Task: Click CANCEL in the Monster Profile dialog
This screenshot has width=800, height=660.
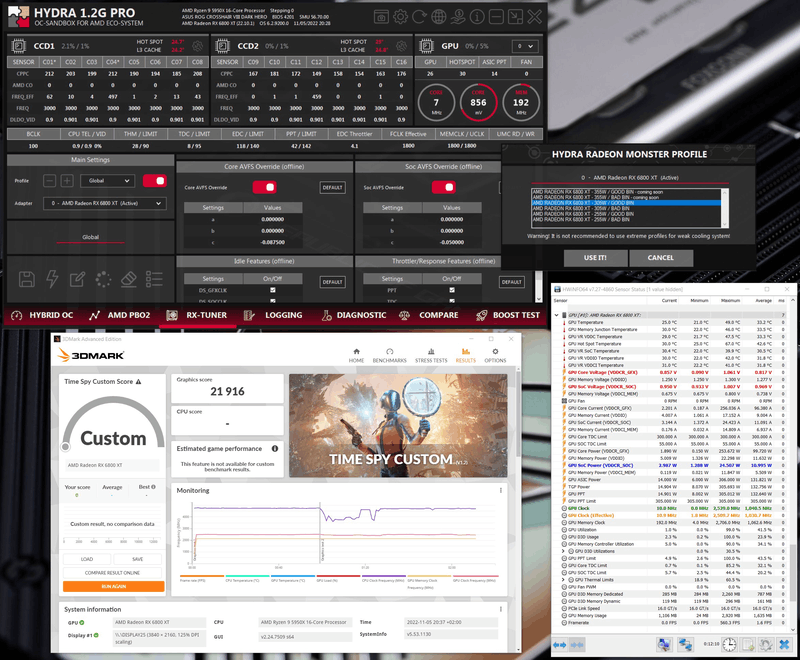Action: click(661, 258)
